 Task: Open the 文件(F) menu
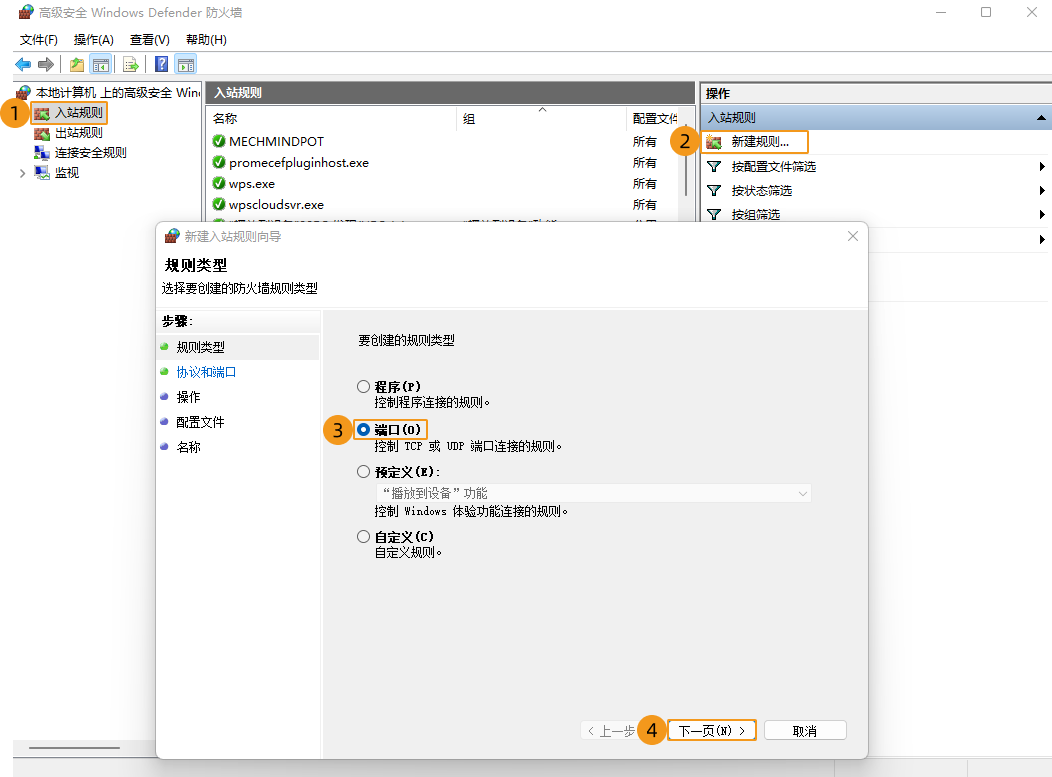(x=38, y=40)
